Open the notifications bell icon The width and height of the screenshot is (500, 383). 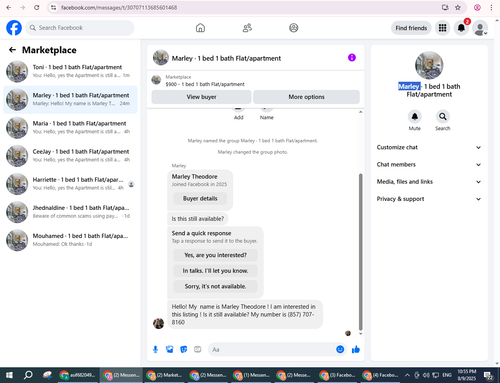coord(461,28)
